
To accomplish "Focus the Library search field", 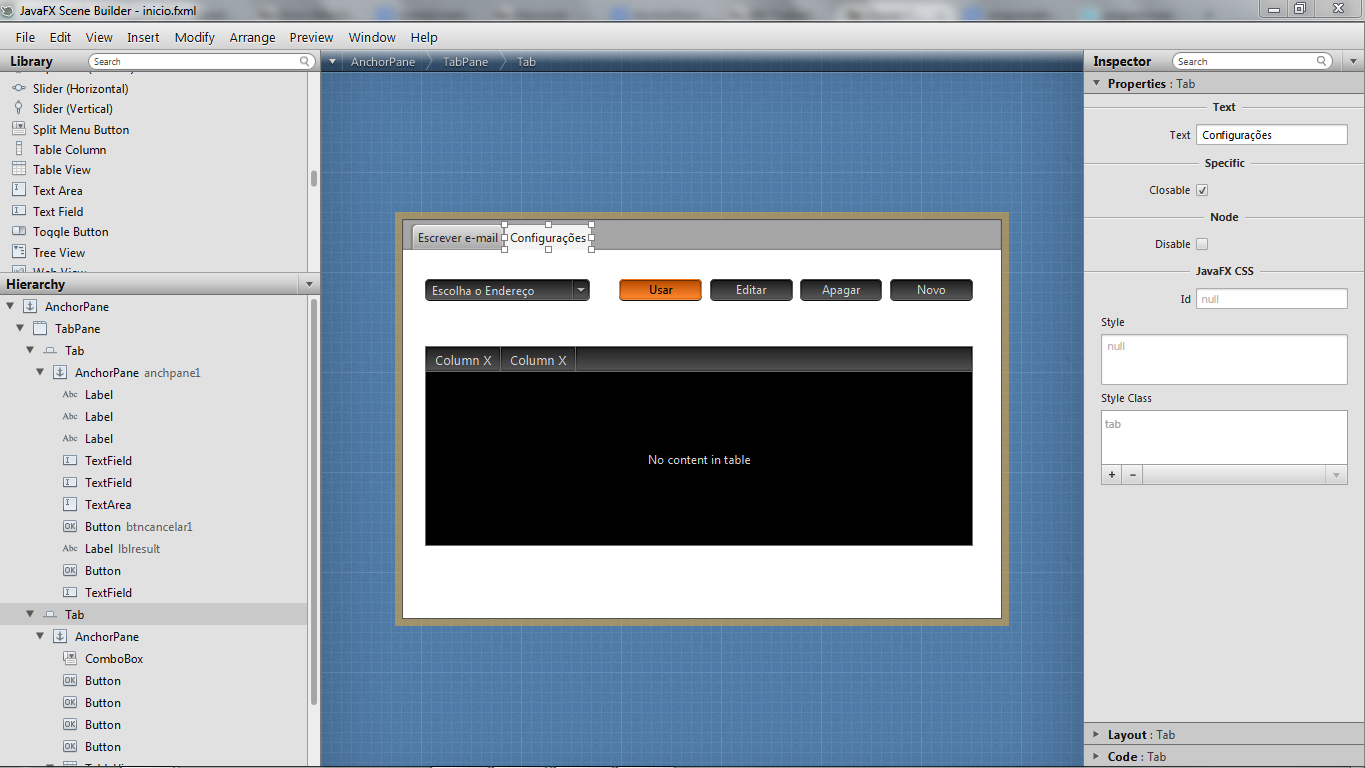I will click(x=203, y=61).
